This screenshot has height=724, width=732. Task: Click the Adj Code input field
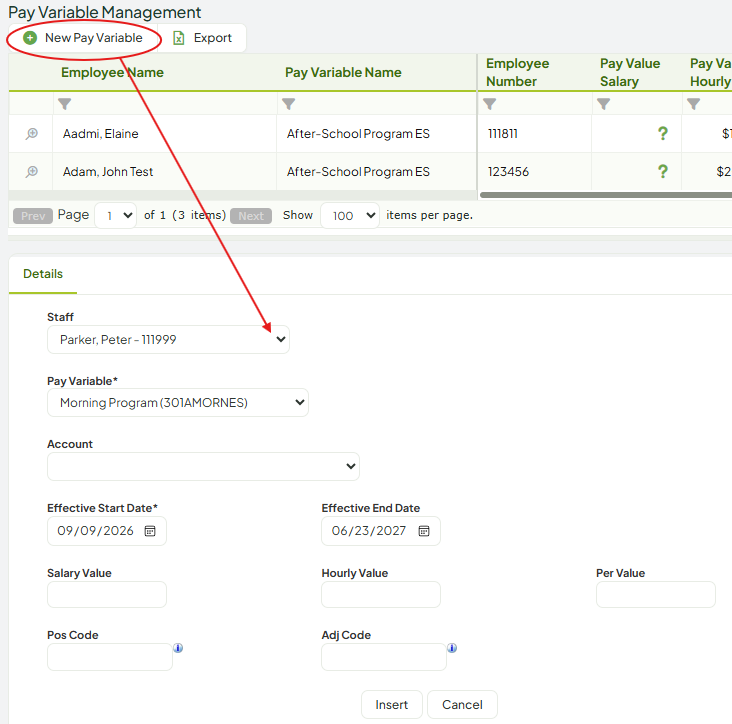[384, 657]
